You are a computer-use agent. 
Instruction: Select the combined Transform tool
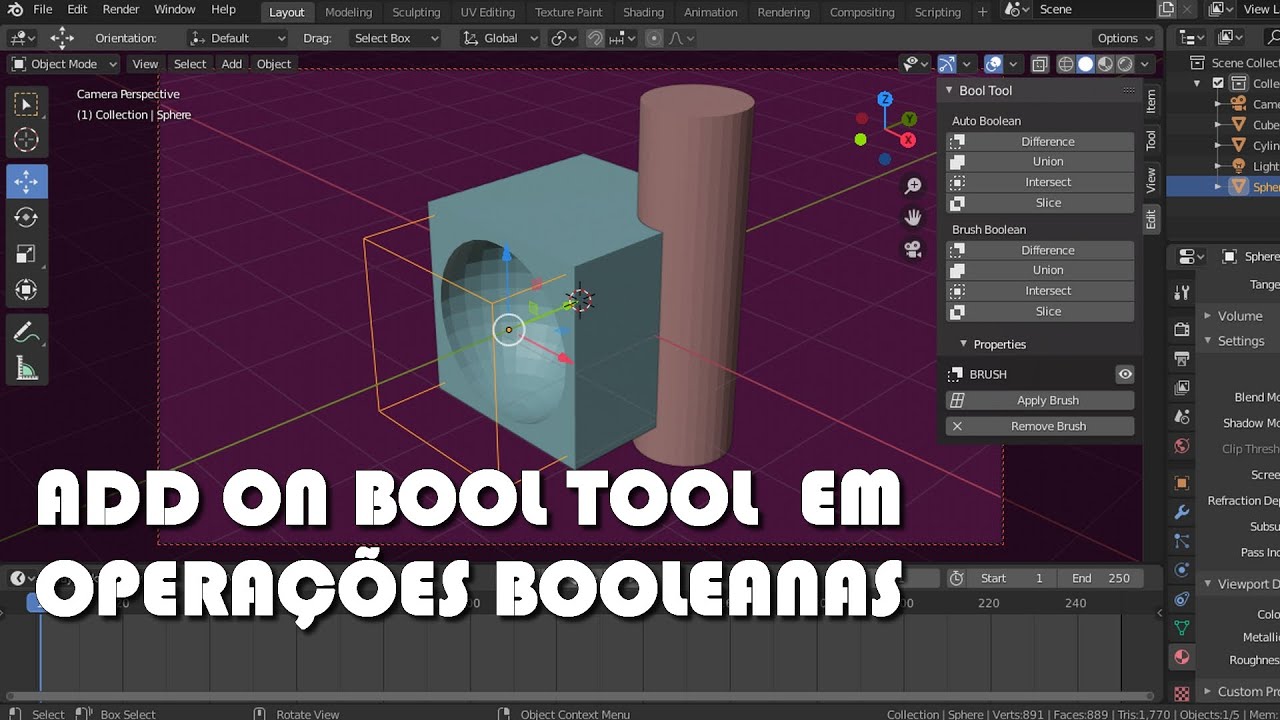(27, 290)
